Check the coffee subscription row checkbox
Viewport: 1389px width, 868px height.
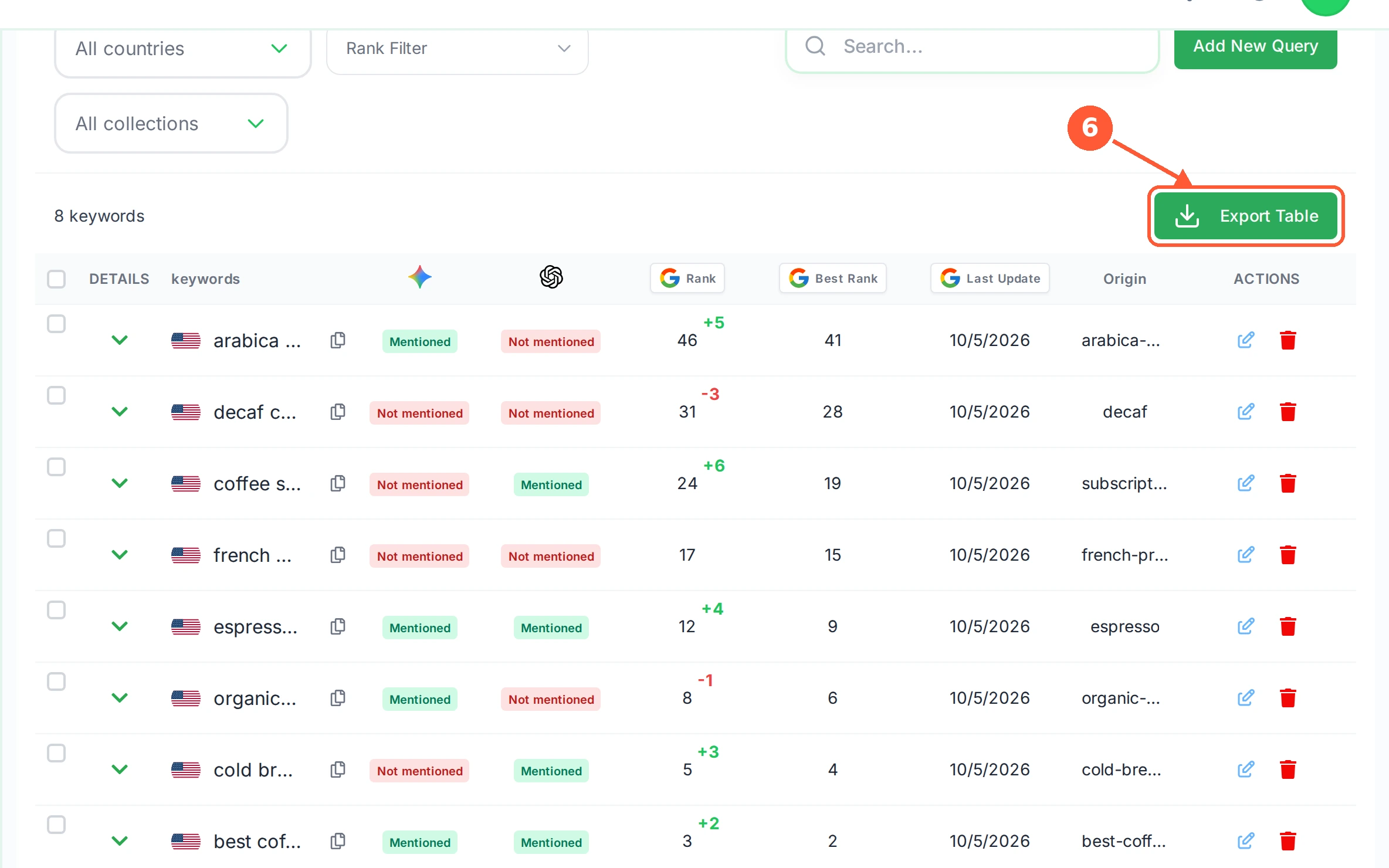[x=56, y=467]
